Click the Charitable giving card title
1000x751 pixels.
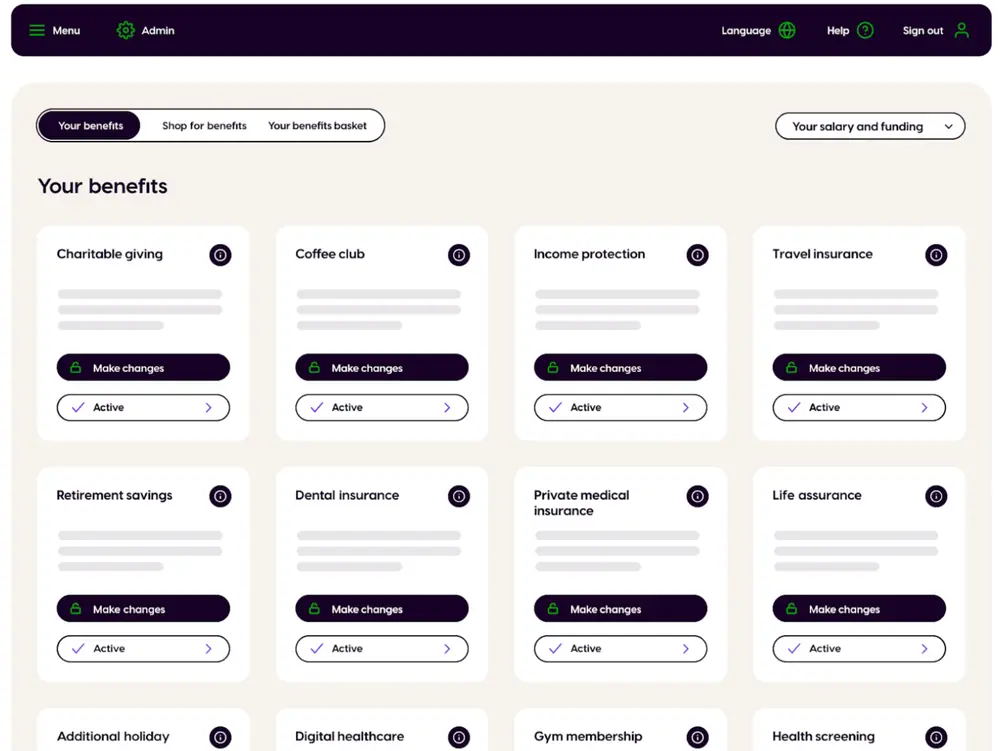coord(110,254)
